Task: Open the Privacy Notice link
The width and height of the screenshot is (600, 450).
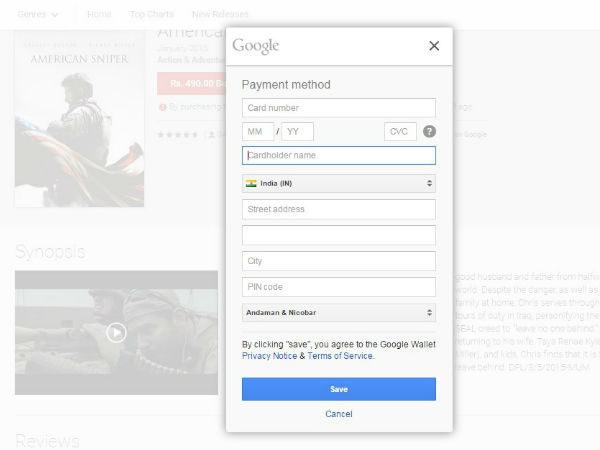Action: [x=269, y=356]
